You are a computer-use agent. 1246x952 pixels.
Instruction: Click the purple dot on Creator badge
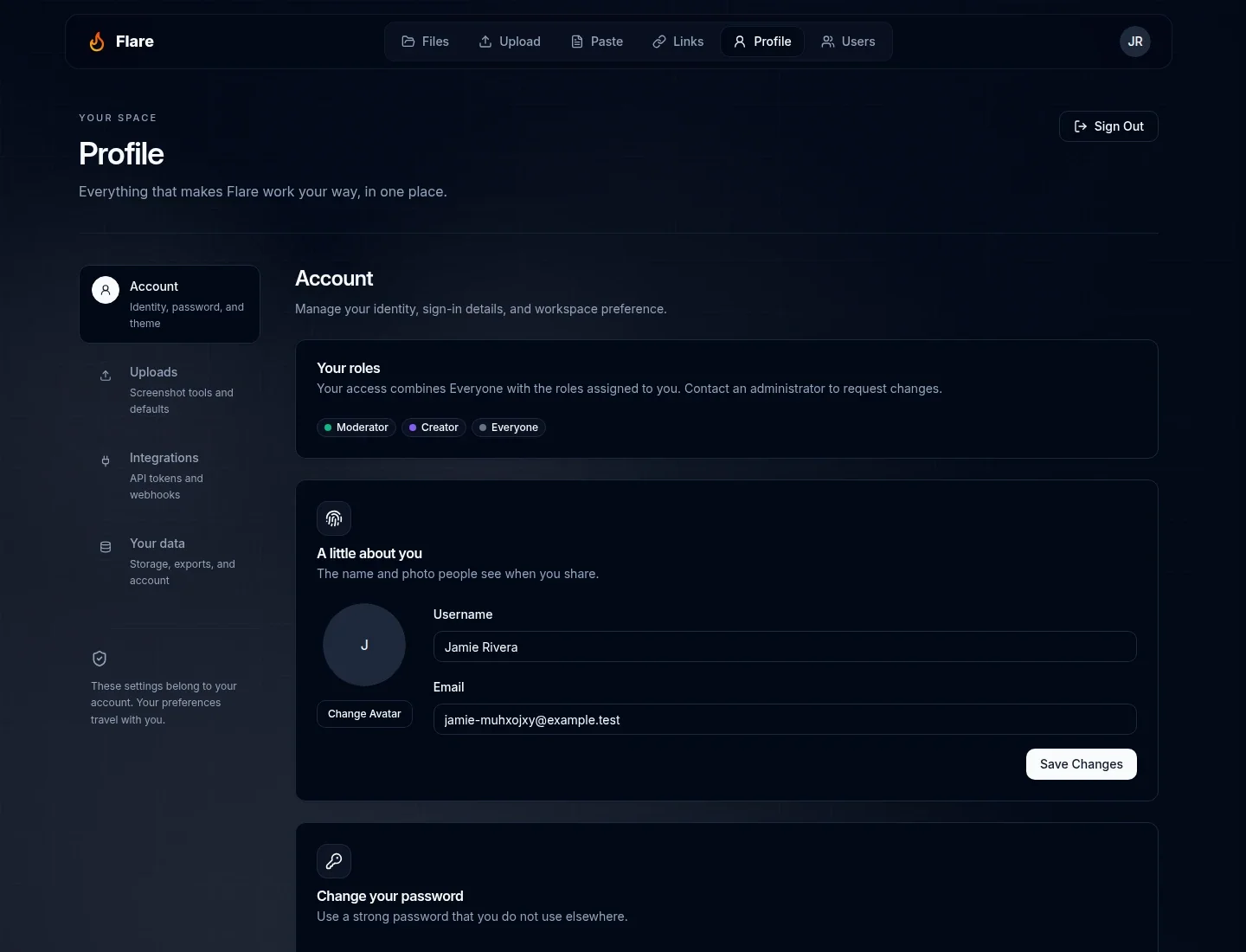413,428
